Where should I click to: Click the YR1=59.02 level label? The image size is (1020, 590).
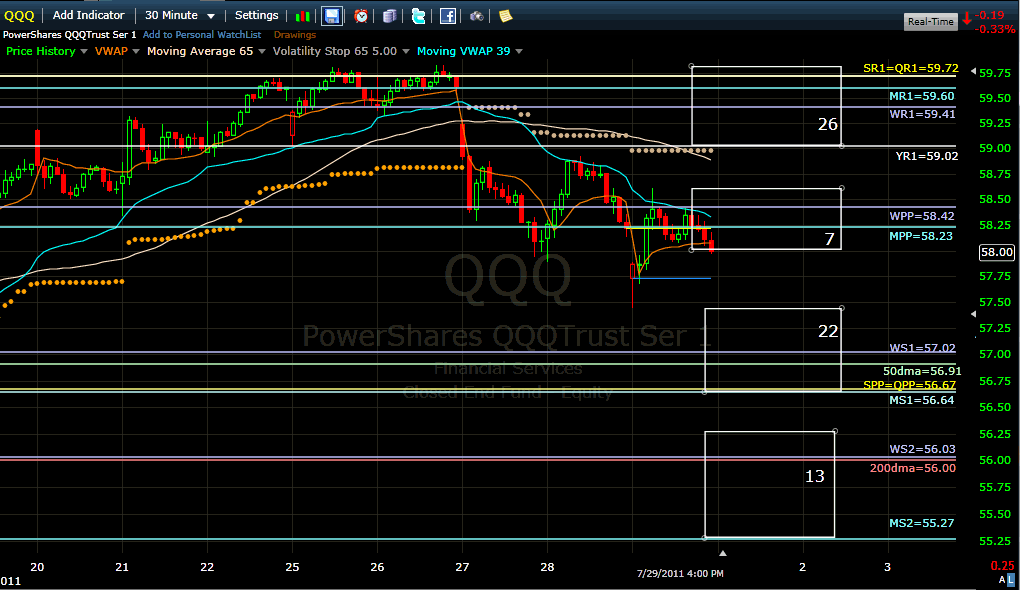pos(926,156)
